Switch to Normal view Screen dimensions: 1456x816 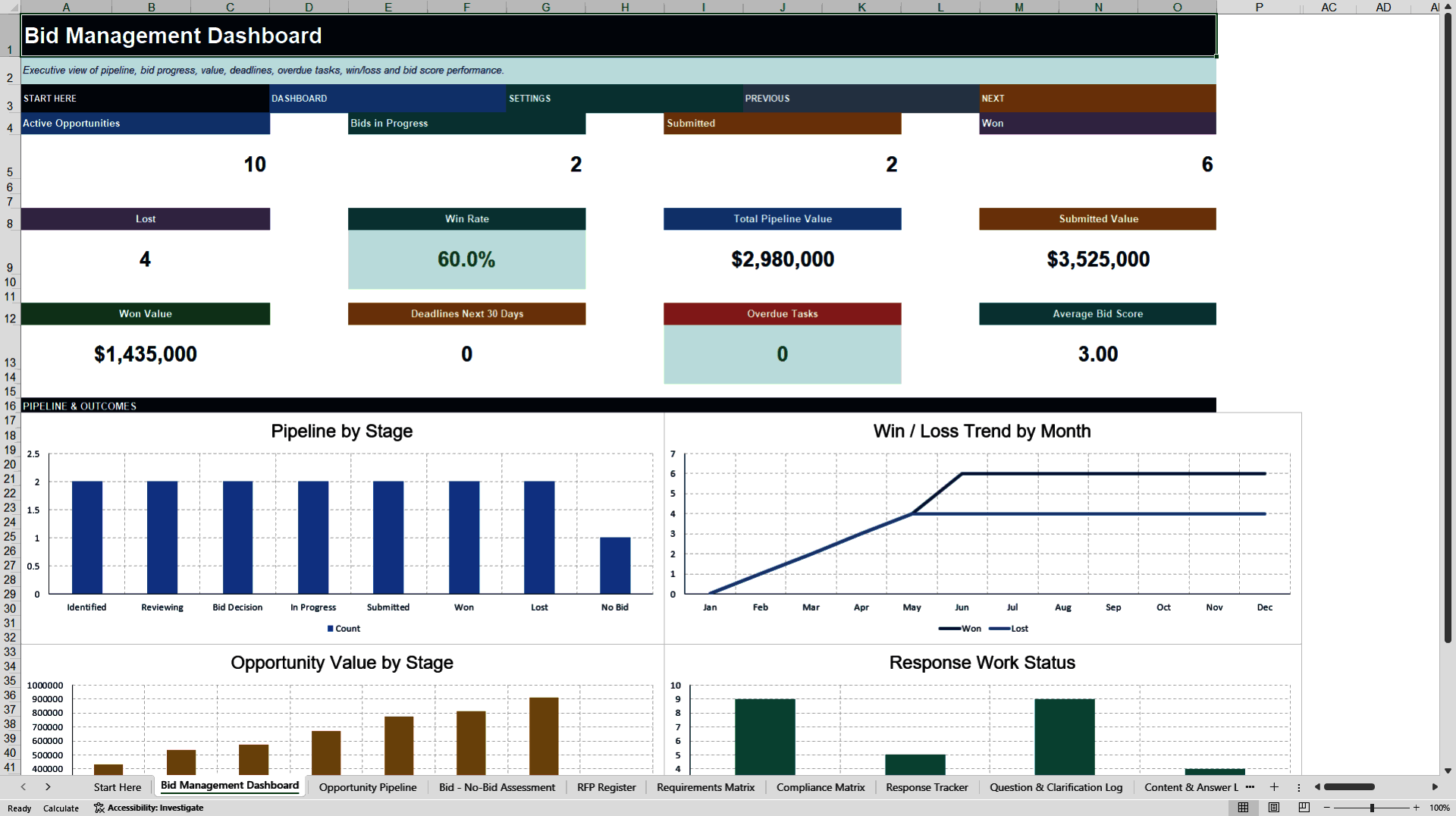pos(1243,808)
